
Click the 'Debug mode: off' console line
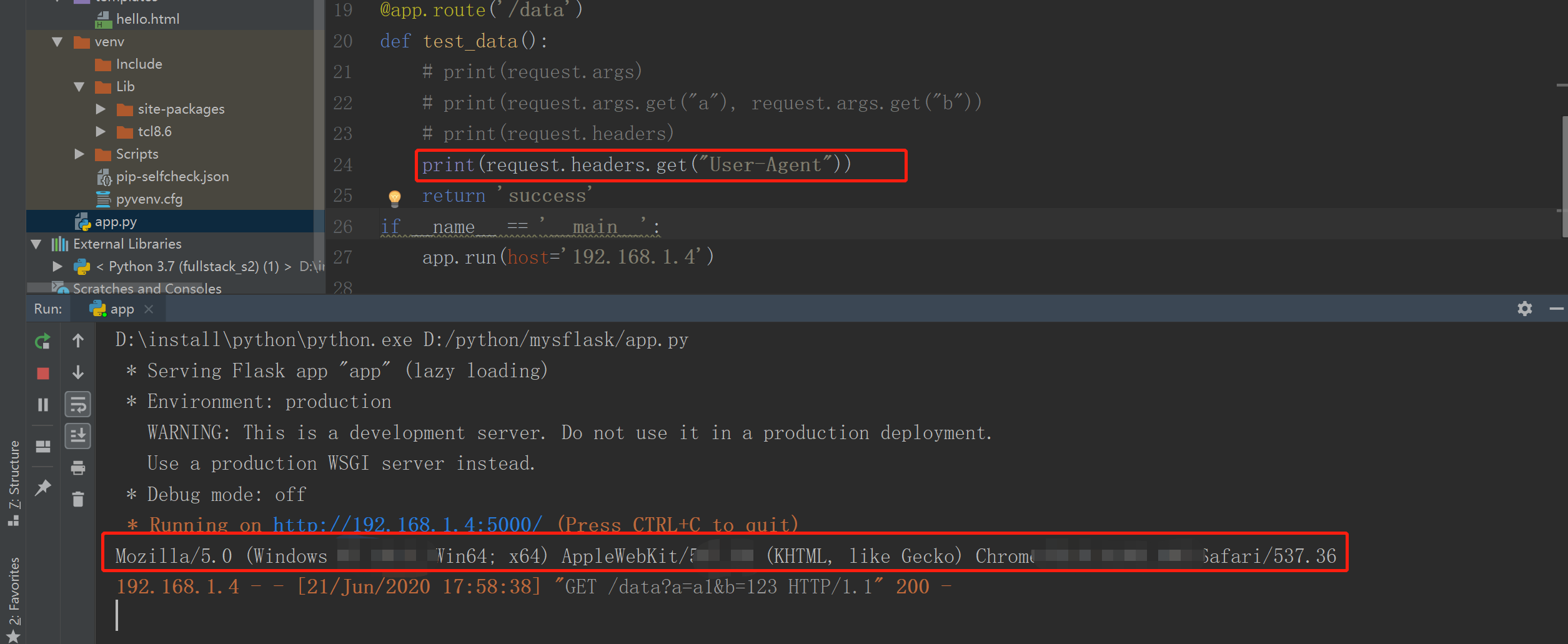216,494
